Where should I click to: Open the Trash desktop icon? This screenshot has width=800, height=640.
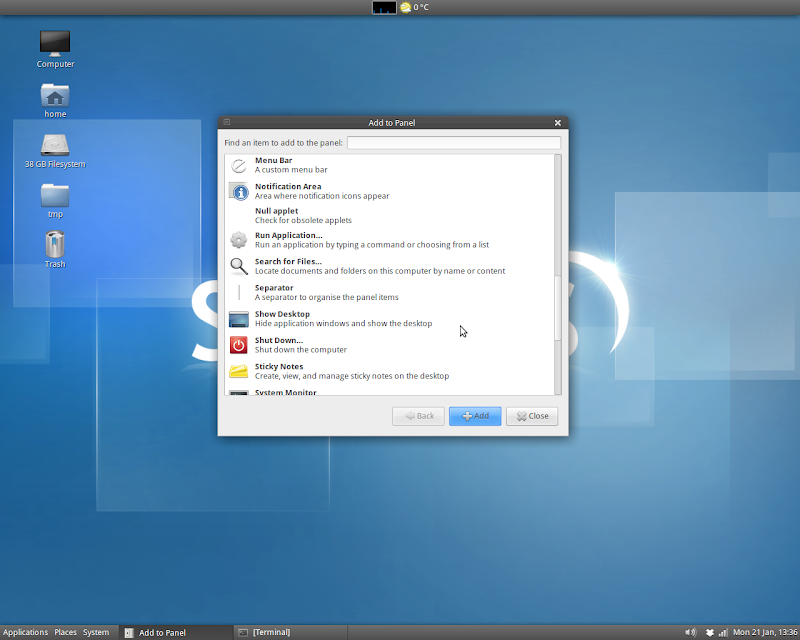click(55, 244)
